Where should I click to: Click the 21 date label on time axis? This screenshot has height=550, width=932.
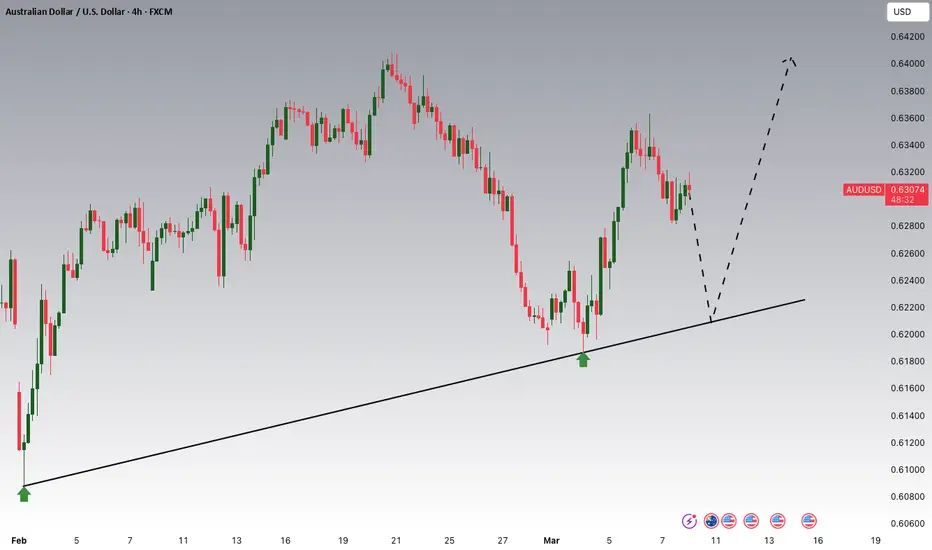click(x=396, y=540)
